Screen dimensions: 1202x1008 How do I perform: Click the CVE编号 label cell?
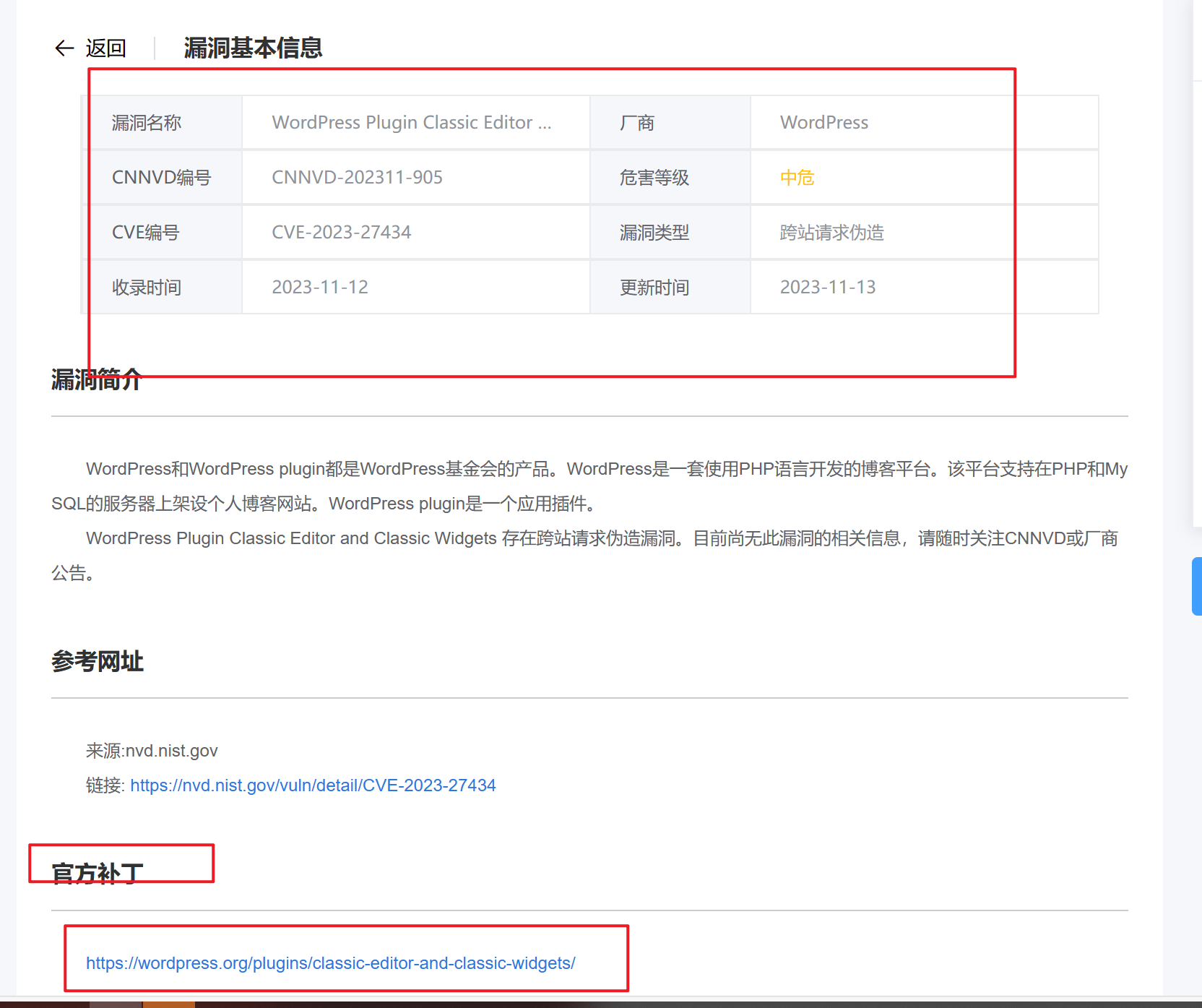[x=161, y=233]
